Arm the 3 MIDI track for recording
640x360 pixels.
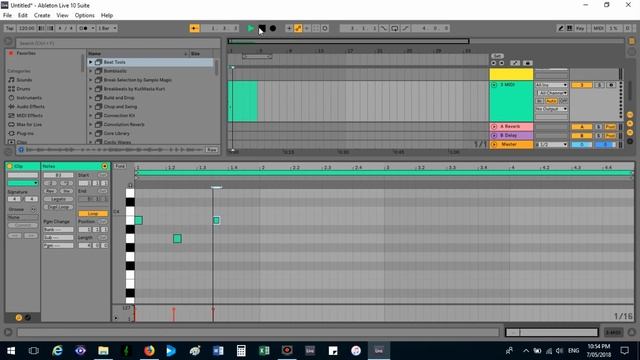click(611, 85)
